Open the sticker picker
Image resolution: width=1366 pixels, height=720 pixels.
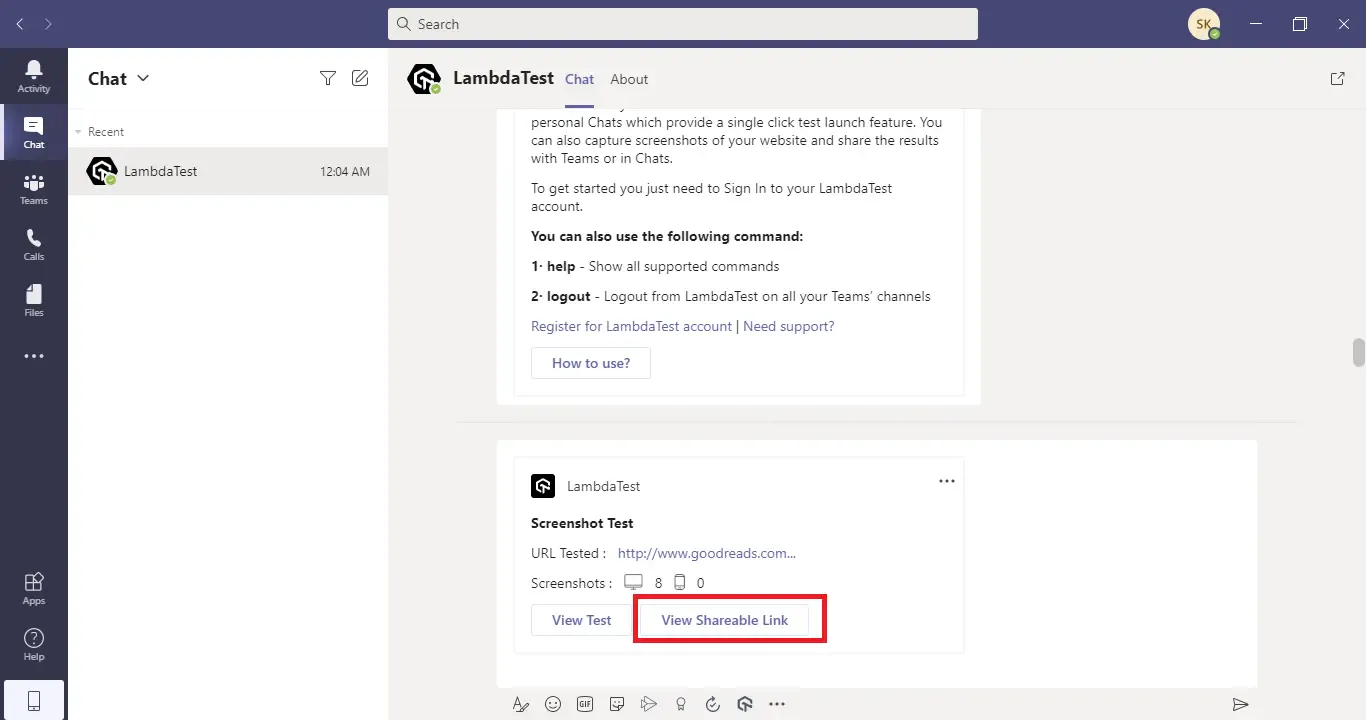(x=617, y=703)
